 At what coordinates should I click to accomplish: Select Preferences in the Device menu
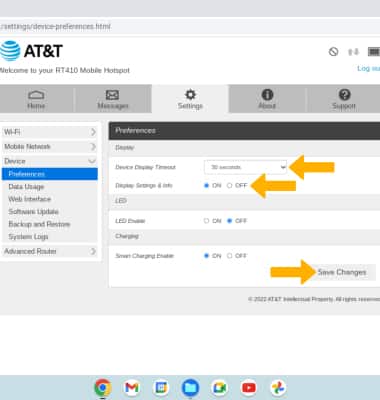[49, 174]
